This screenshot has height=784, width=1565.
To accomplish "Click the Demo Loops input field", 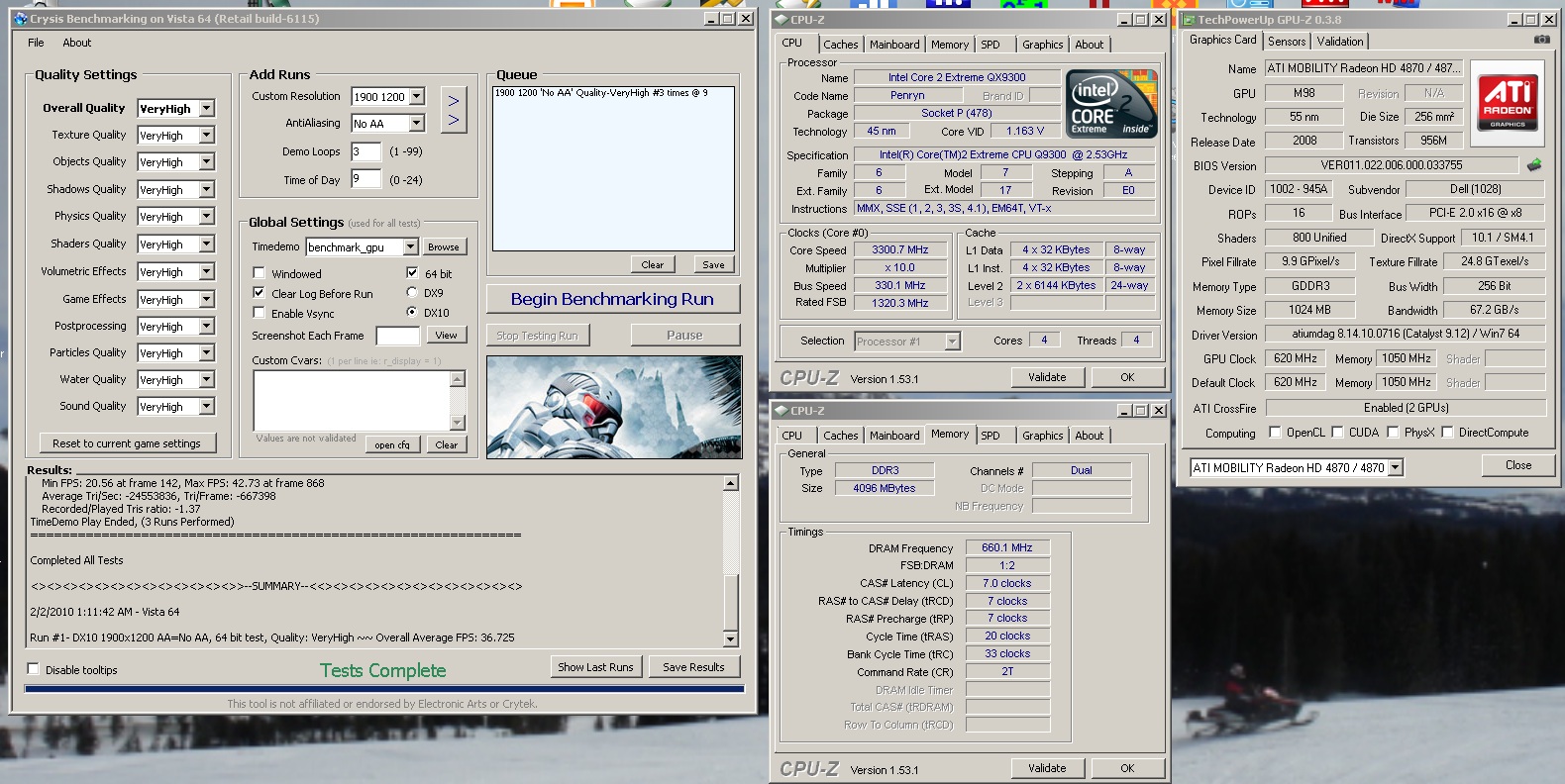I will pyautogui.click(x=365, y=152).
